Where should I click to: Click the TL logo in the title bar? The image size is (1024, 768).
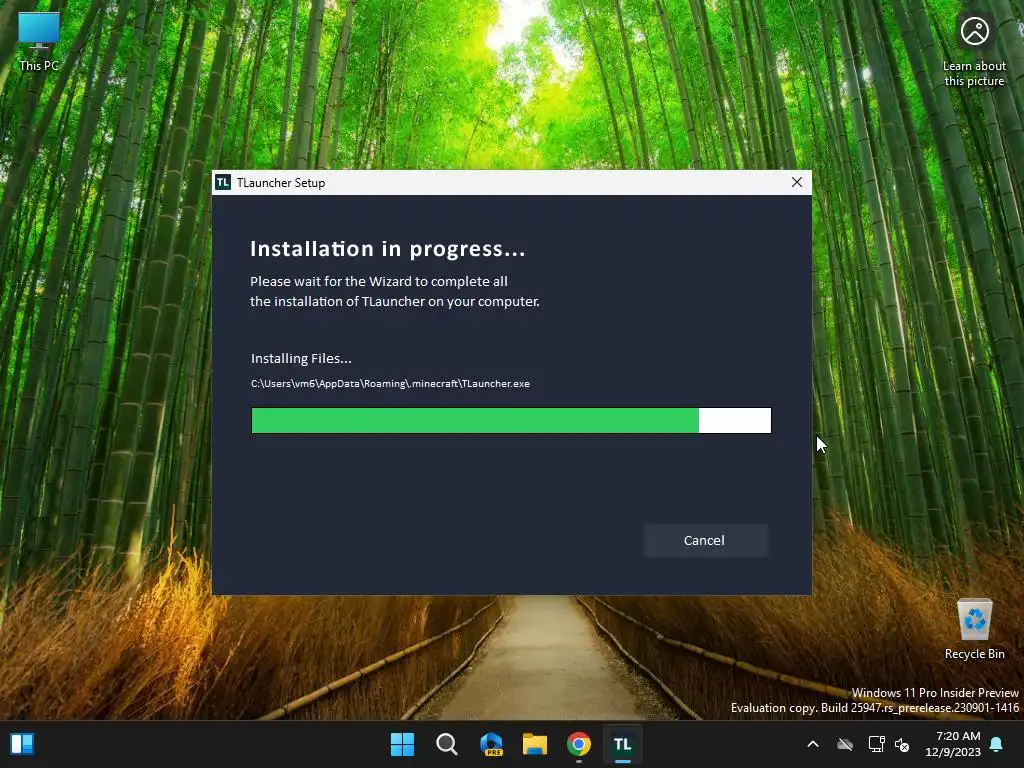coord(223,182)
